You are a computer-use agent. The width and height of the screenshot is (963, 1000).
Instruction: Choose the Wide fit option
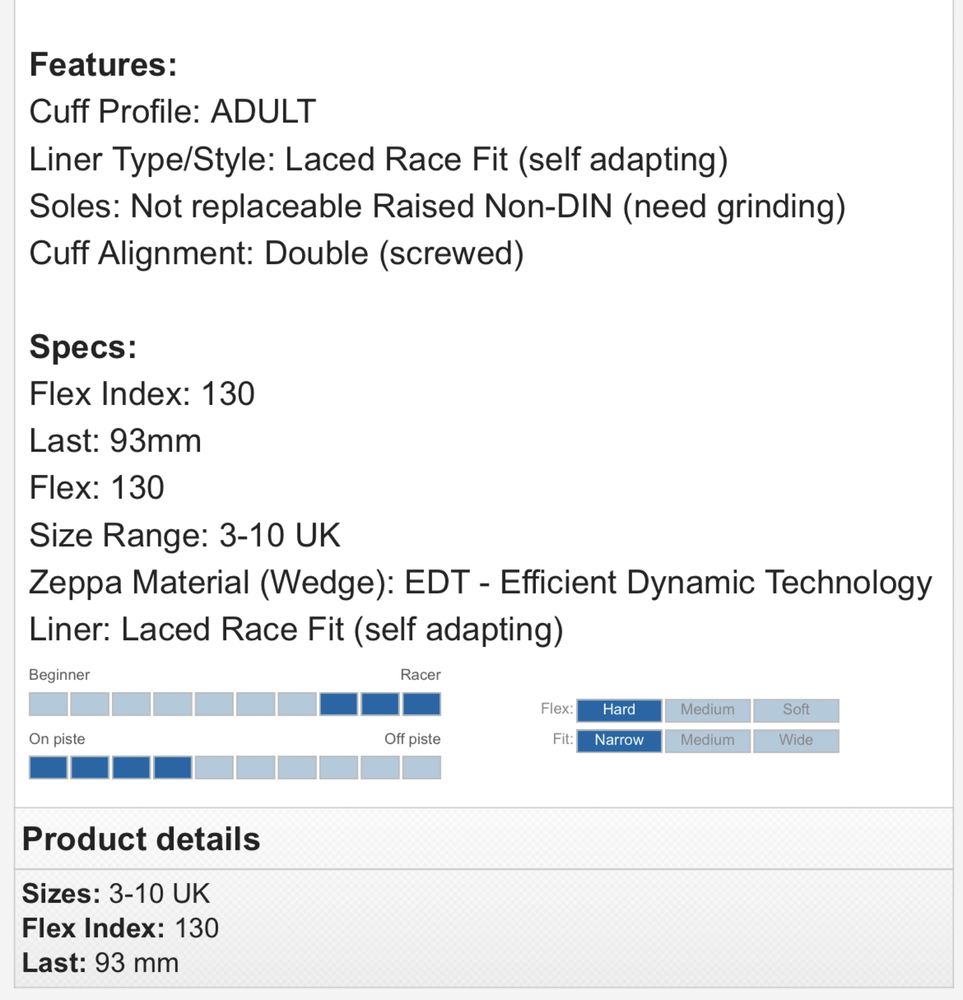[x=796, y=740]
